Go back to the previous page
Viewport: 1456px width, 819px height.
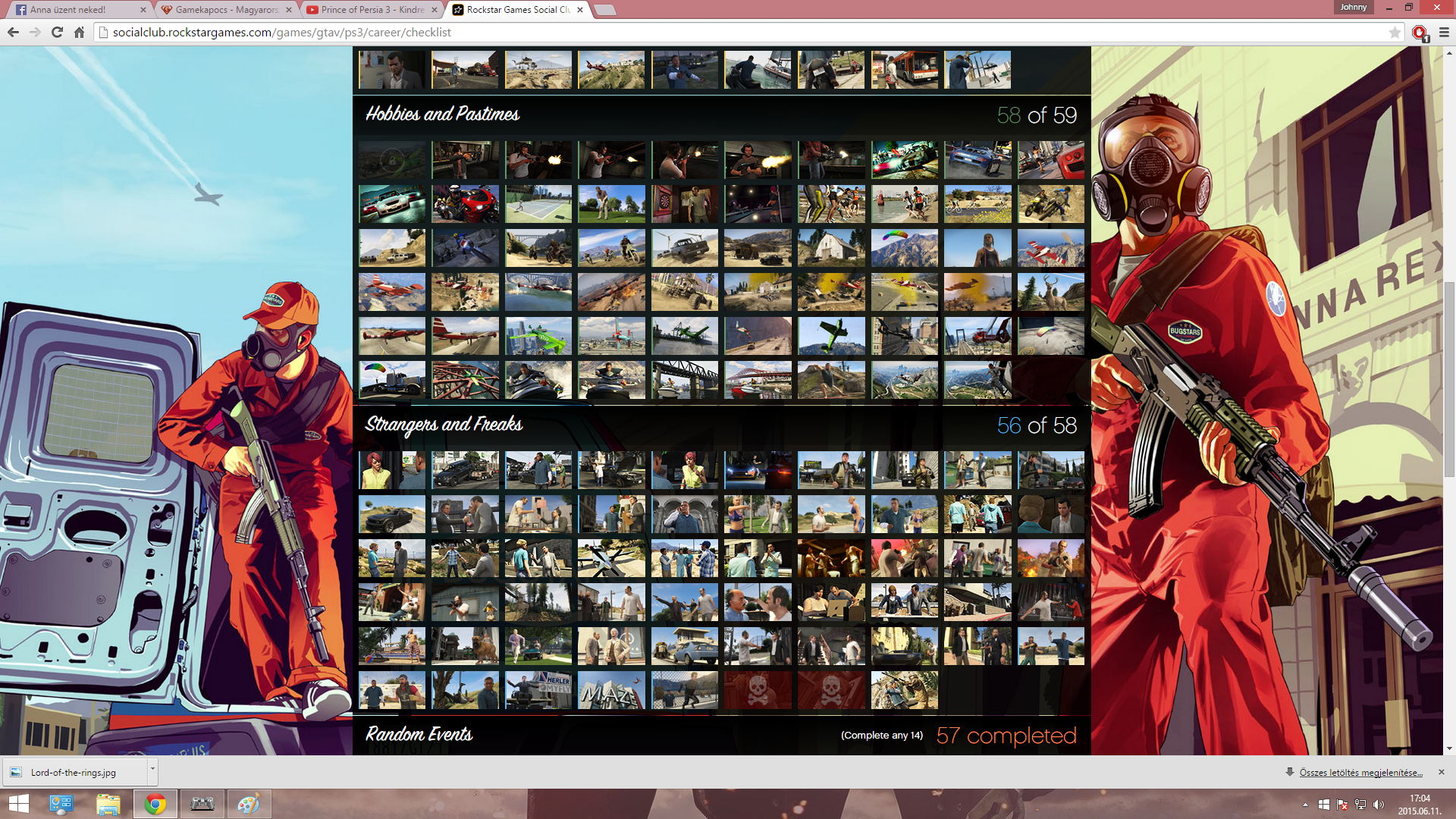point(13,32)
